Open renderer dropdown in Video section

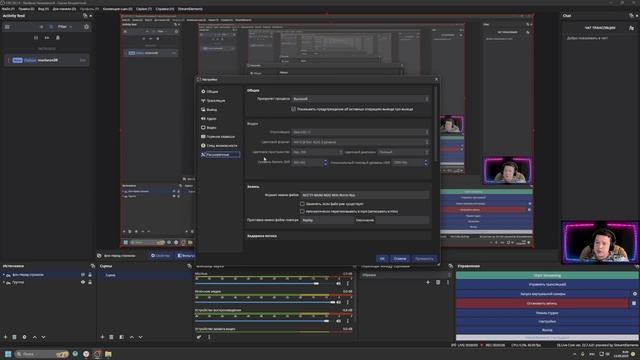(360, 132)
